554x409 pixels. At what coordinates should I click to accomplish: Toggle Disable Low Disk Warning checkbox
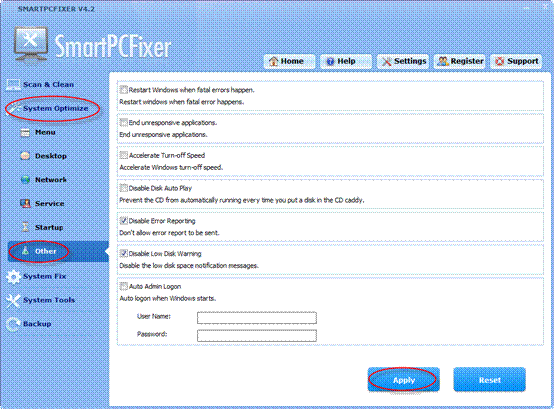coord(123,253)
